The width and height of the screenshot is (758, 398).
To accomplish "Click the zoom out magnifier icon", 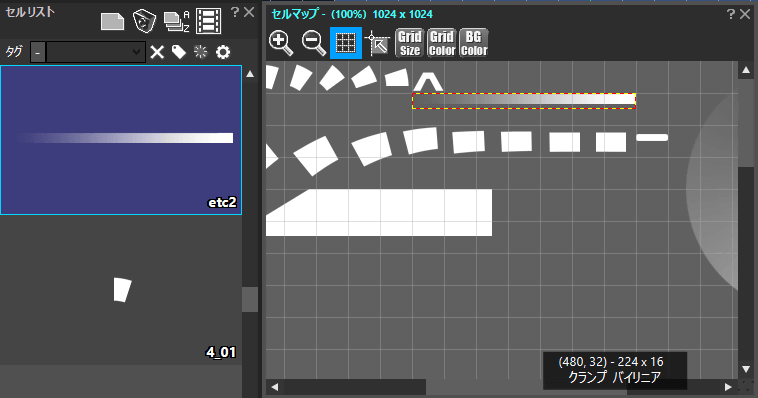I will click(x=313, y=43).
